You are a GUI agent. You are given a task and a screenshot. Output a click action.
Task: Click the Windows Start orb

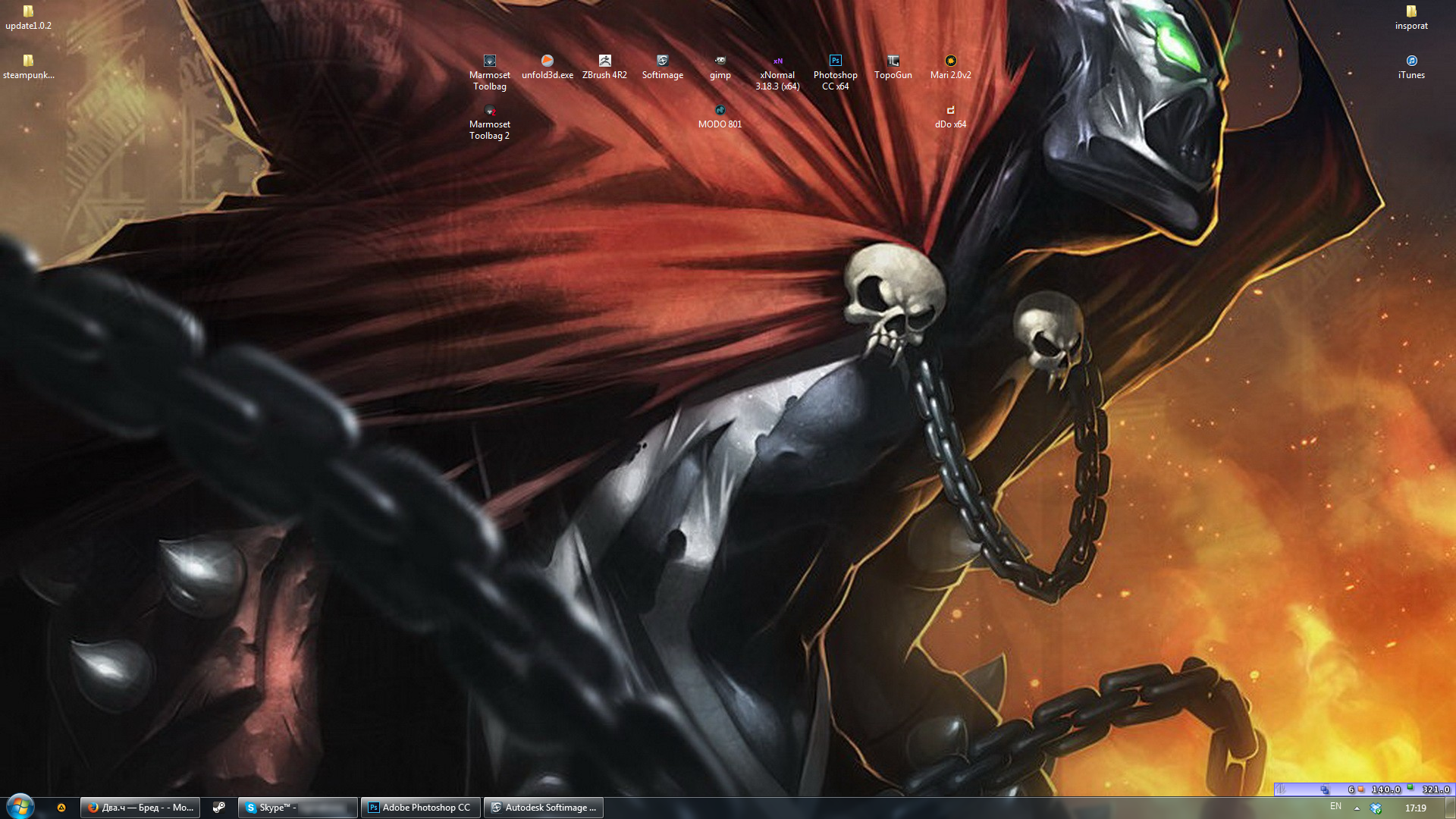coord(20,806)
